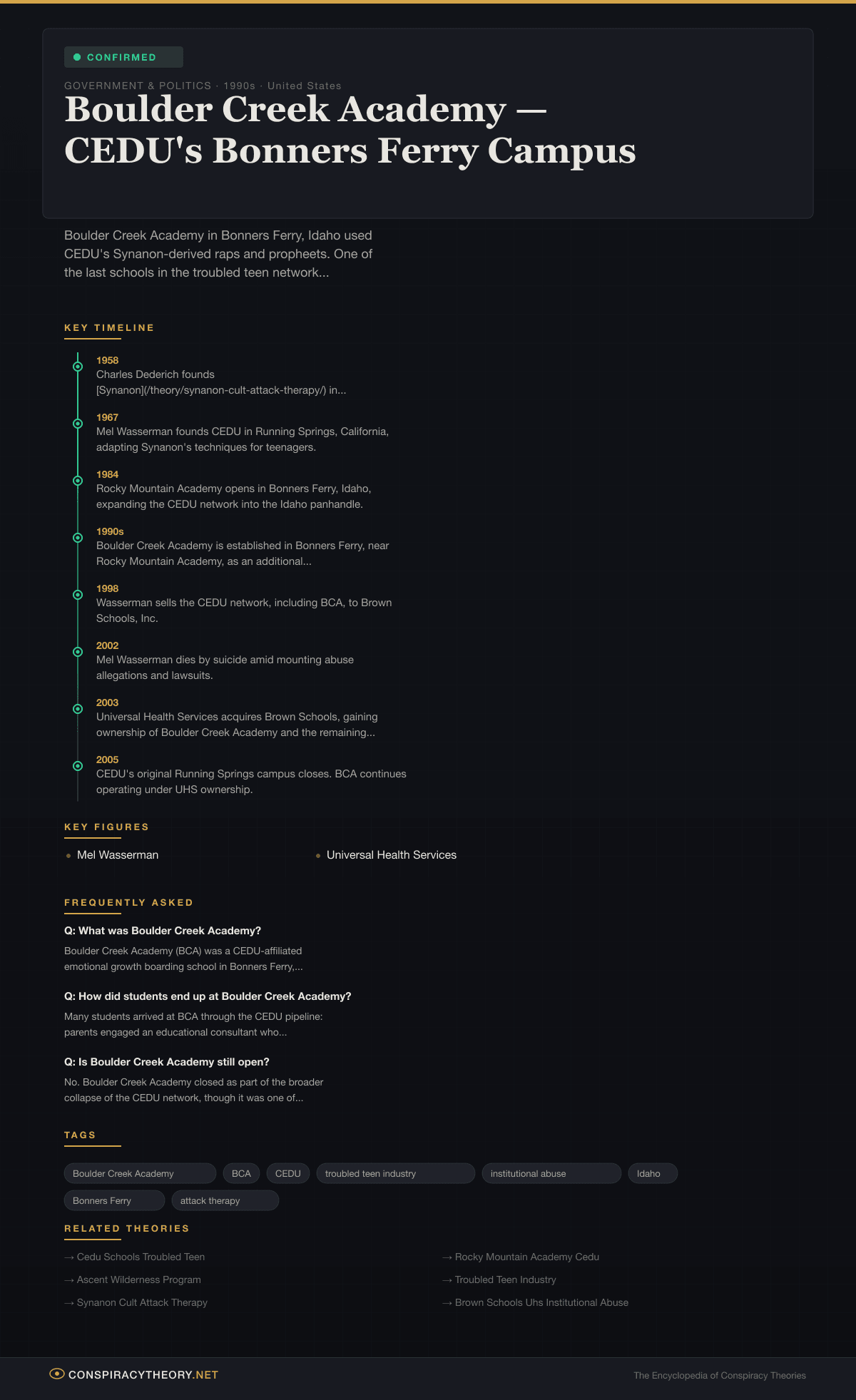Click the Ascent Wilderness Program link
The height and width of the screenshot is (1400, 856).
pyautogui.click(x=138, y=1279)
